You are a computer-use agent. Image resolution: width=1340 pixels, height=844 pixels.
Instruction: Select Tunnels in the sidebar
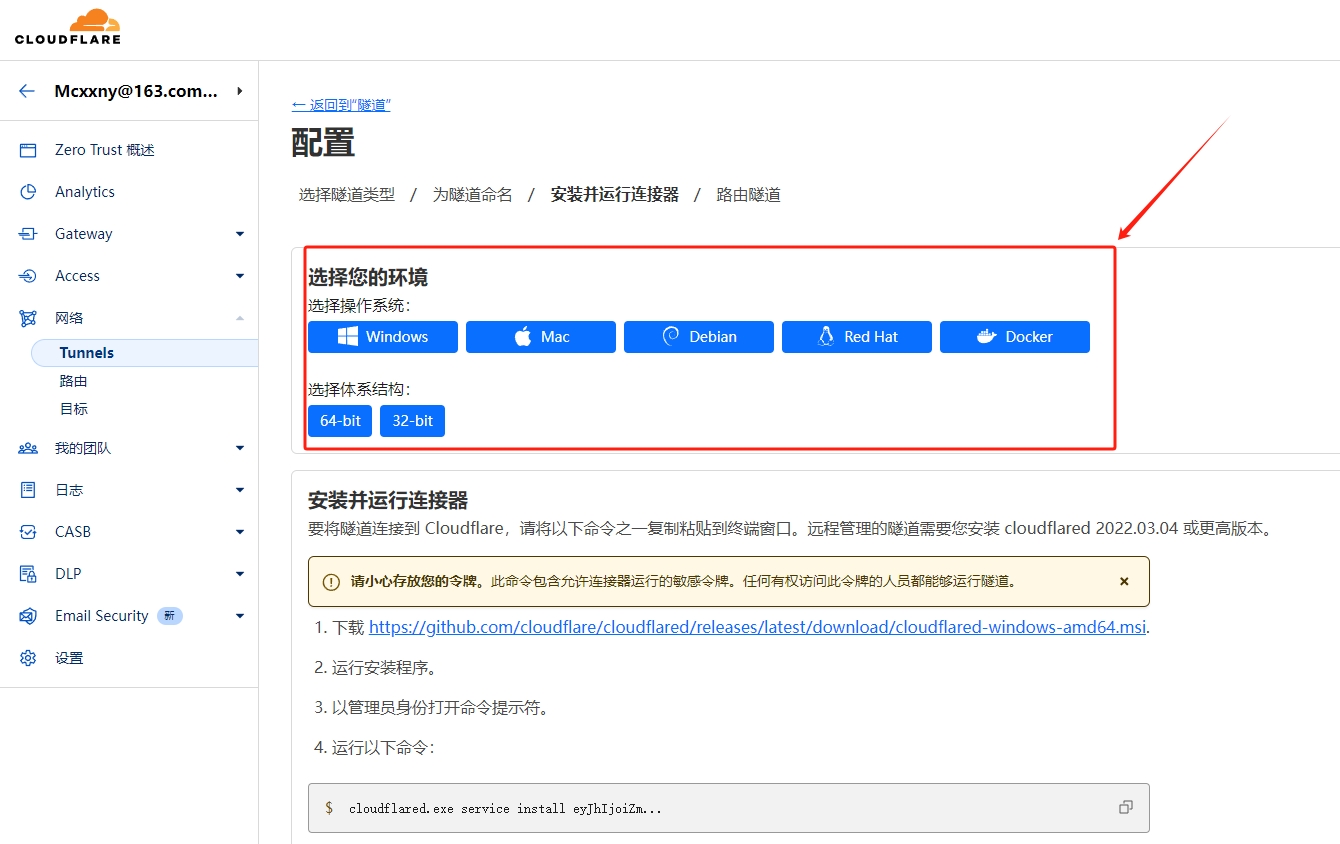tap(144, 353)
